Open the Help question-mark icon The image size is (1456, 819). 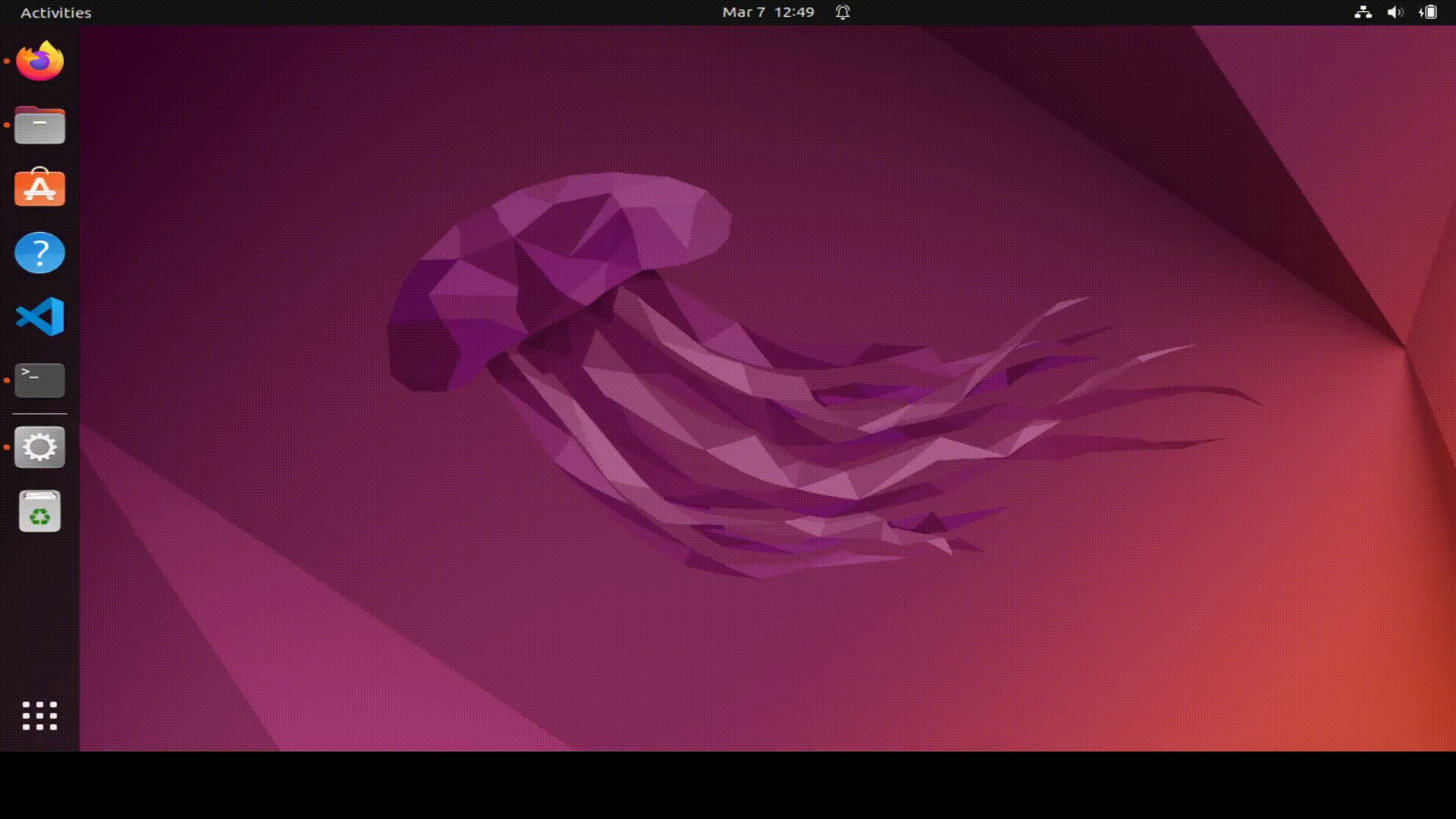point(39,253)
